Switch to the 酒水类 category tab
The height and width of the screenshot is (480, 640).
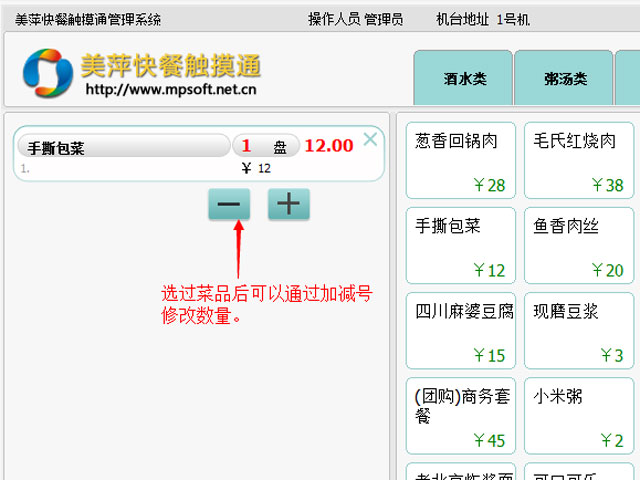tap(464, 78)
